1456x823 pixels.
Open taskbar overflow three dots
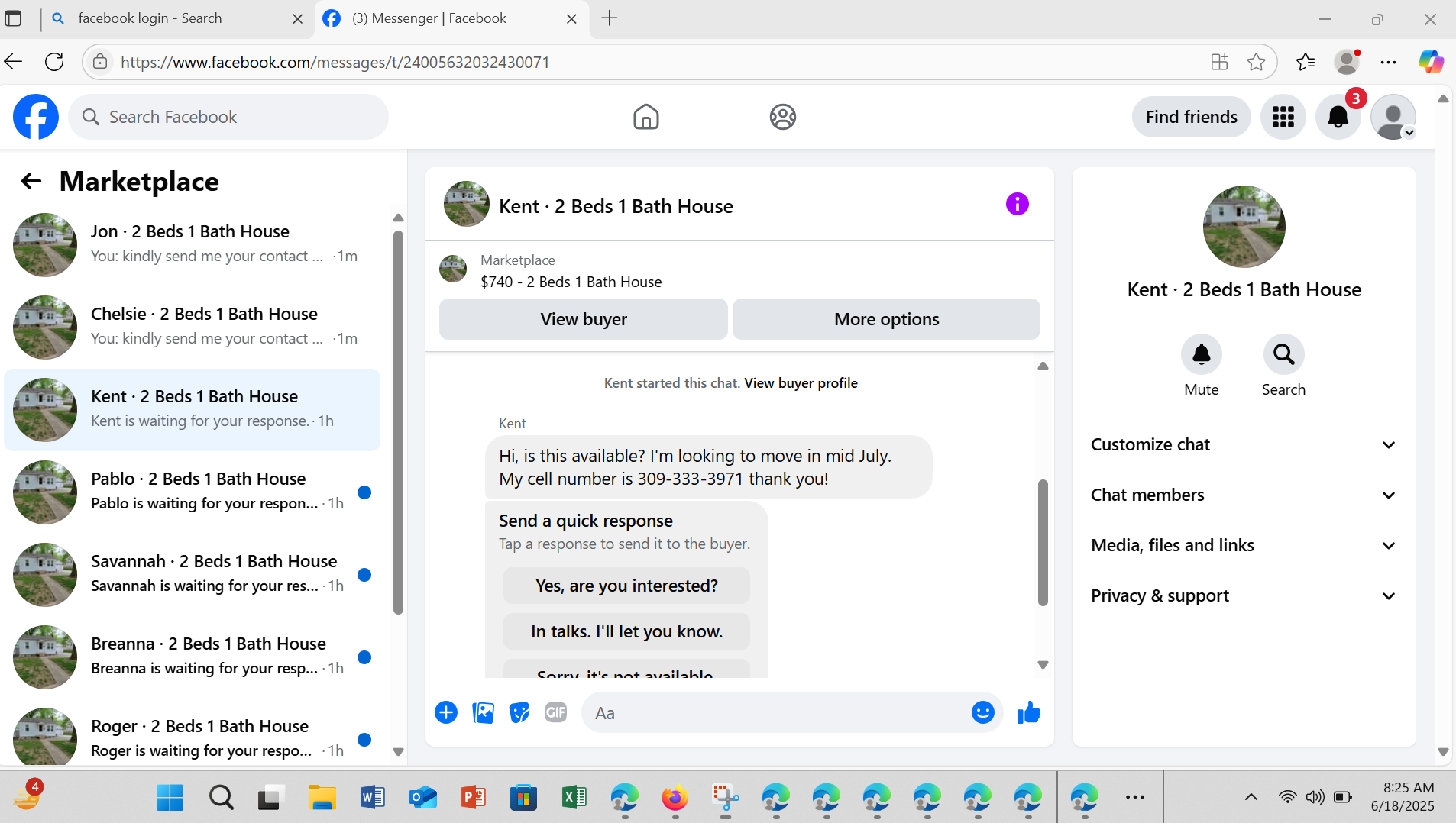(1134, 798)
